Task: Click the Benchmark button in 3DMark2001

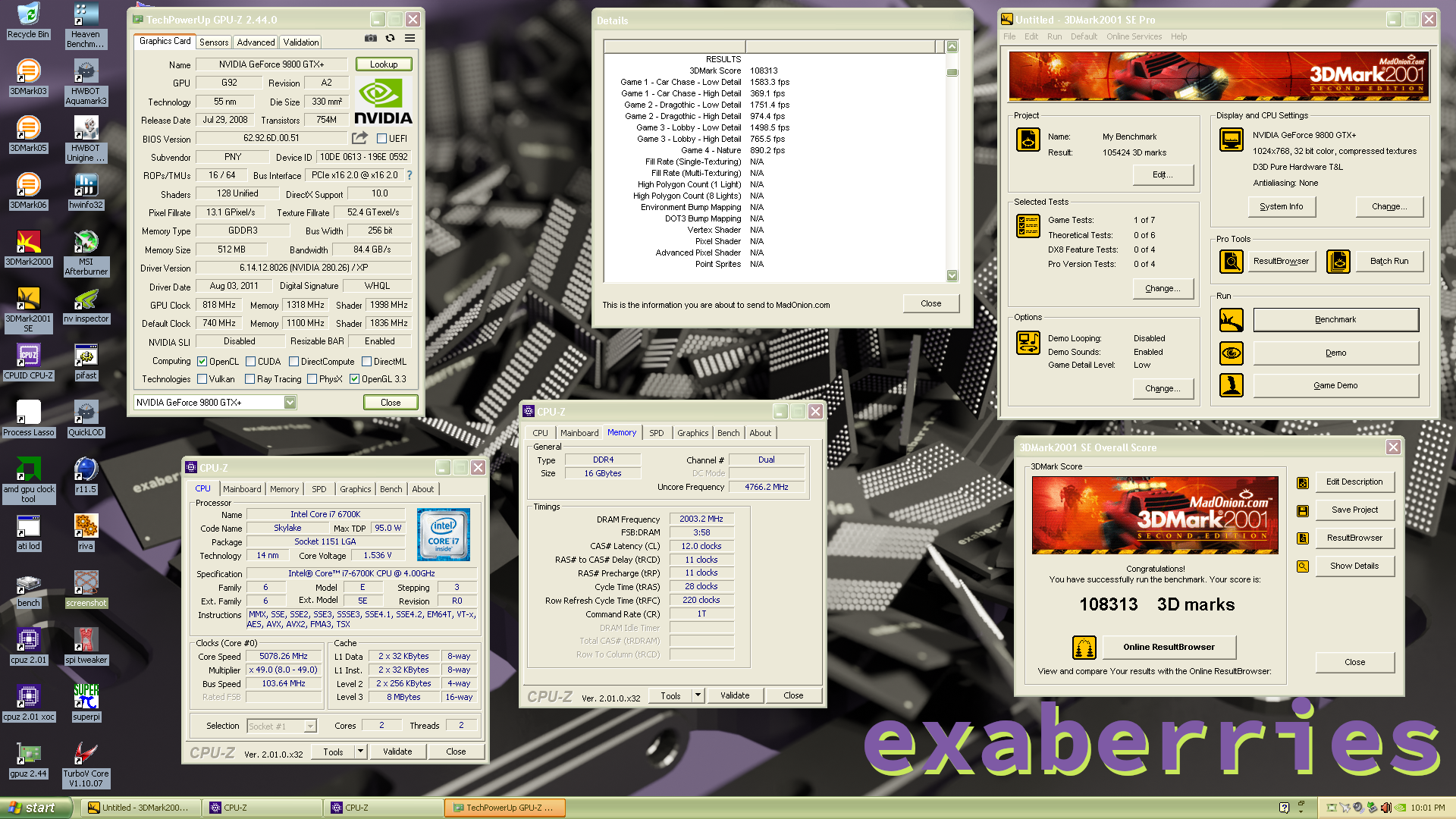Action: pos(1335,320)
